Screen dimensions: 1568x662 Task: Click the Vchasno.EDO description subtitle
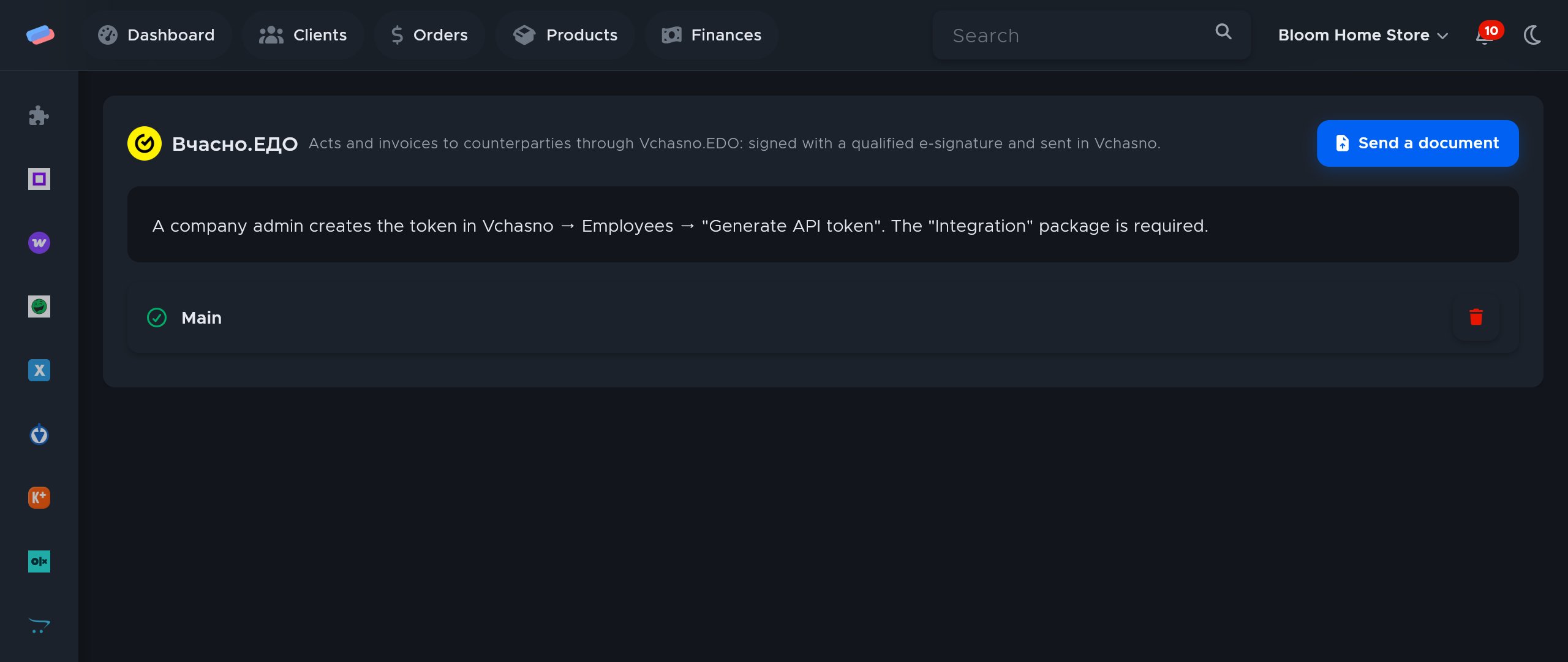734,143
